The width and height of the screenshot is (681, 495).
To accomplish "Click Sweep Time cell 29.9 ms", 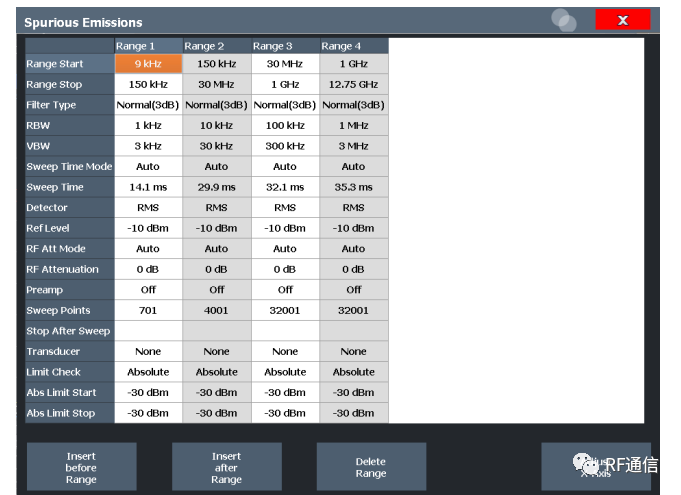I will [x=217, y=187].
